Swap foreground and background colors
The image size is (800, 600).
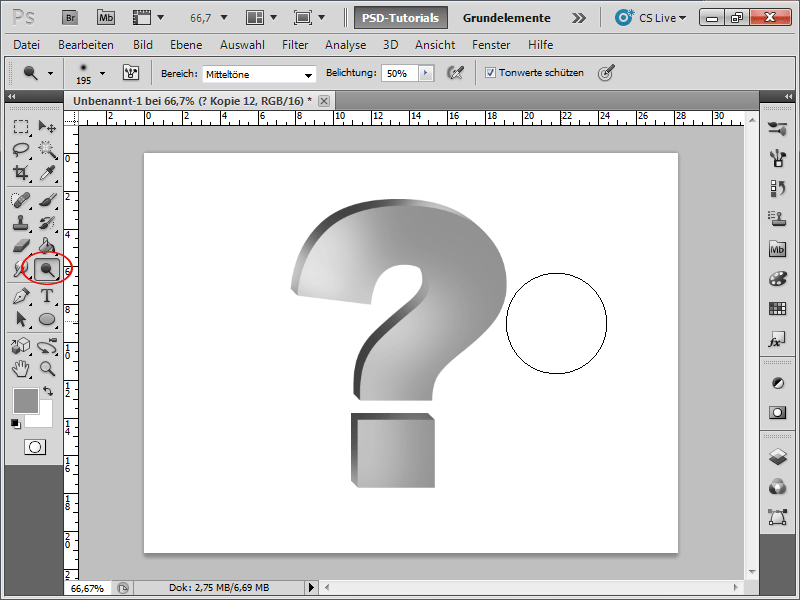click(48, 391)
